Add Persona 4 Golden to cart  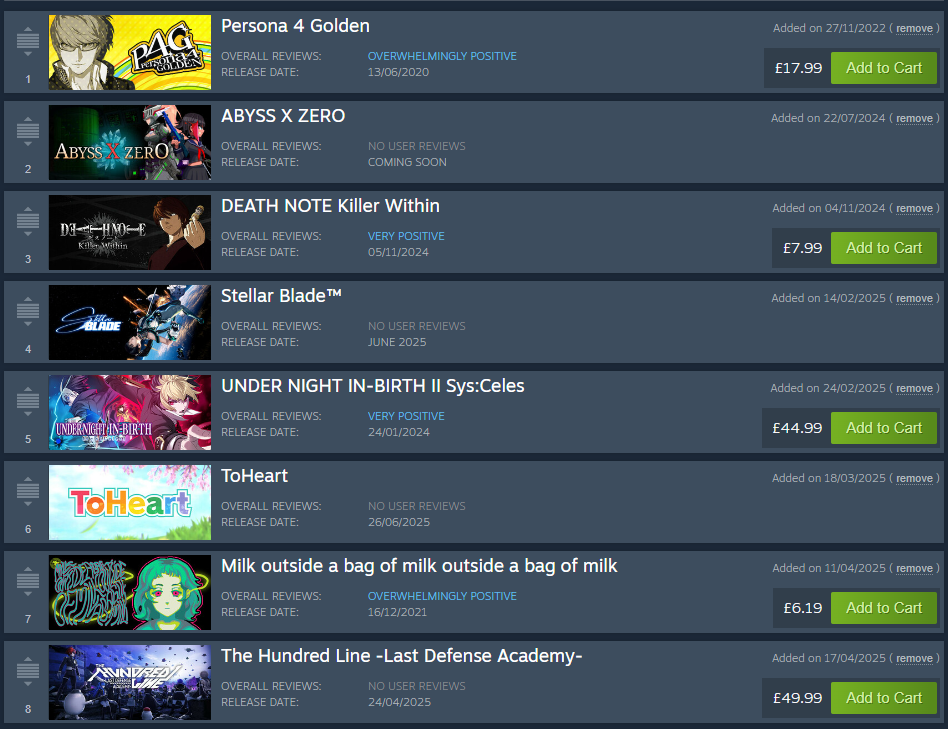[x=883, y=68]
